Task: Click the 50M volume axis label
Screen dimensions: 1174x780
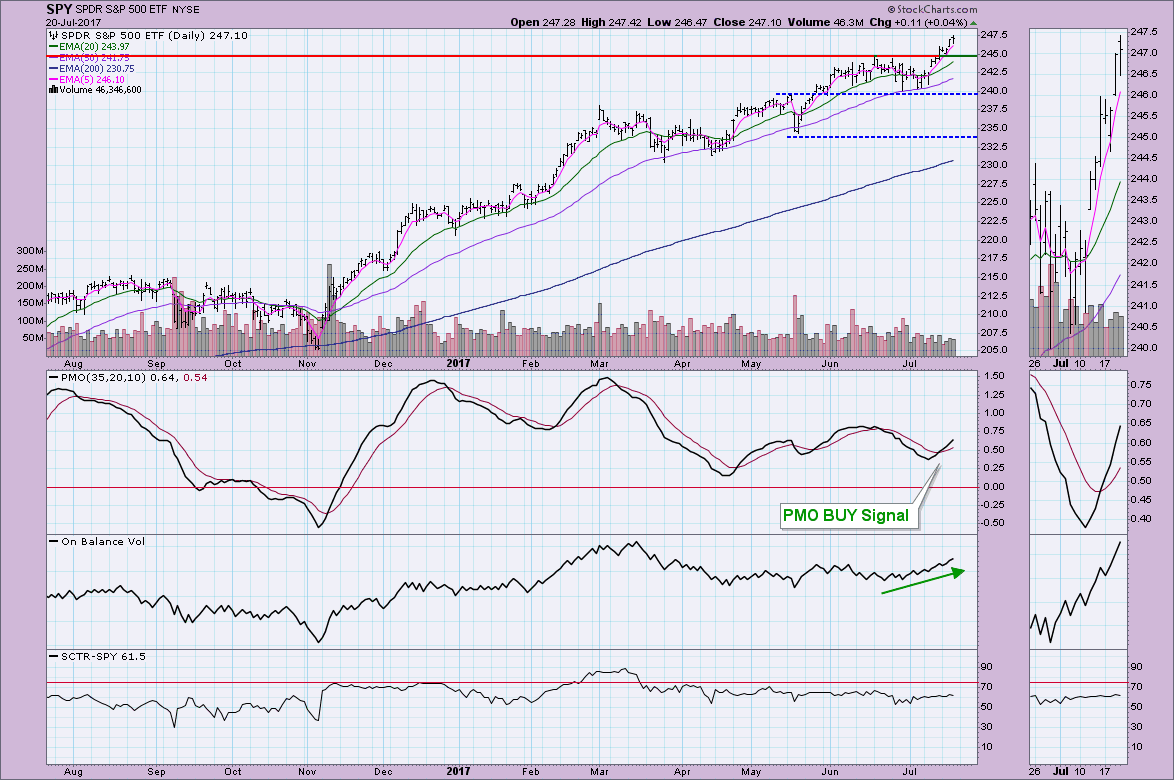Action: (33, 338)
